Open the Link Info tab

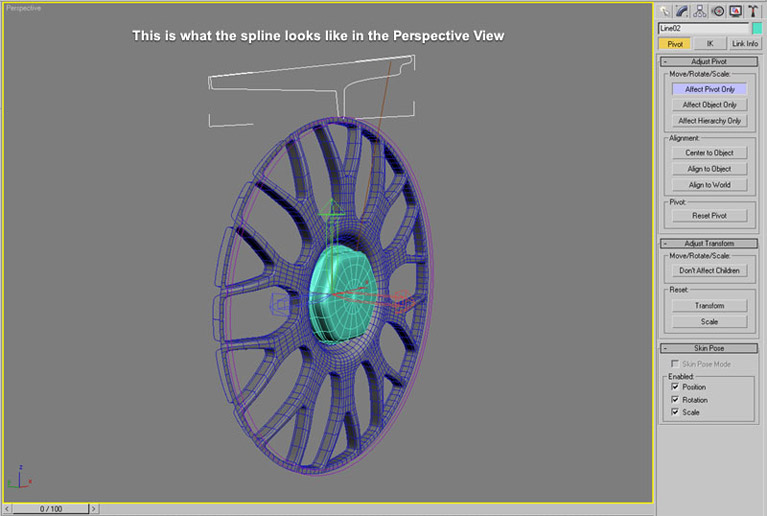coord(744,44)
